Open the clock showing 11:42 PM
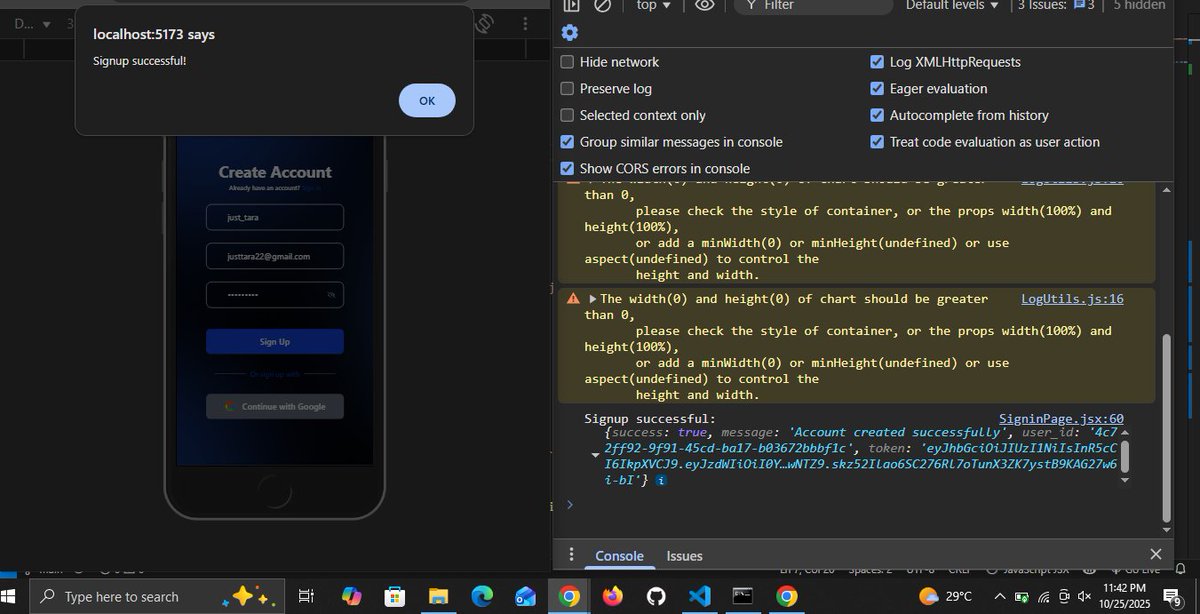 pyautogui.click(x=1123, y=596)
